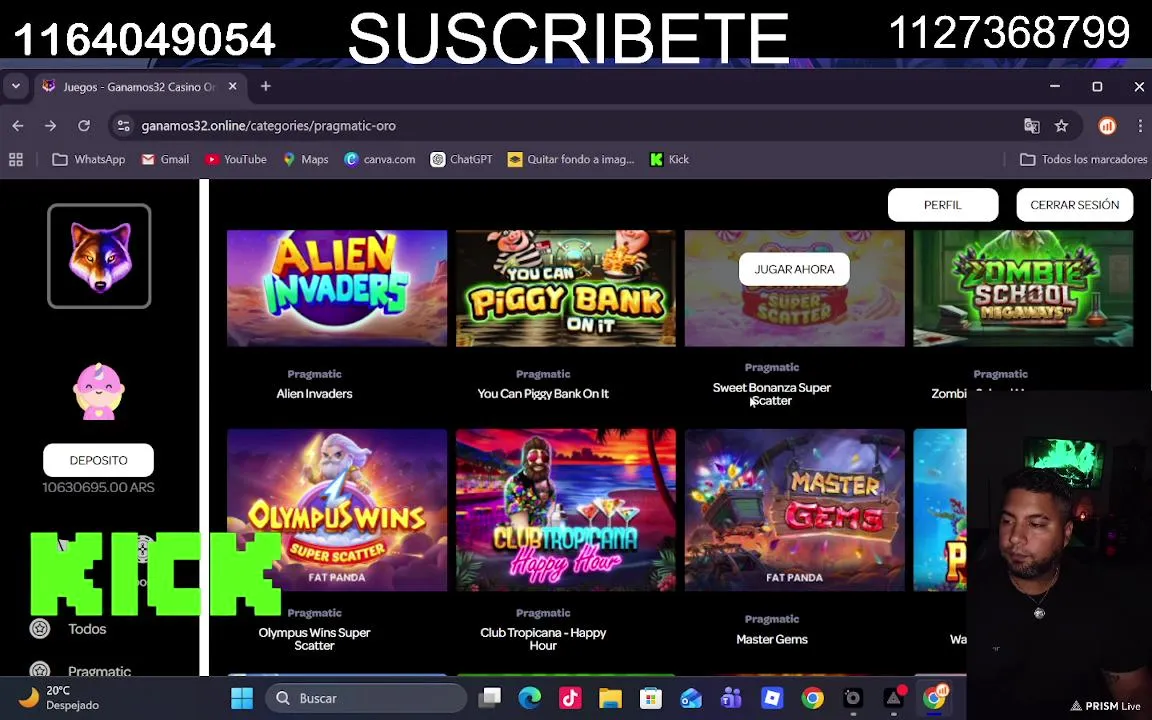Open the Club Tropicana Happy Hour thumbnail
Image resolution: width=1152 pixels, height=720 pixels.
click(x=565, y=510)
